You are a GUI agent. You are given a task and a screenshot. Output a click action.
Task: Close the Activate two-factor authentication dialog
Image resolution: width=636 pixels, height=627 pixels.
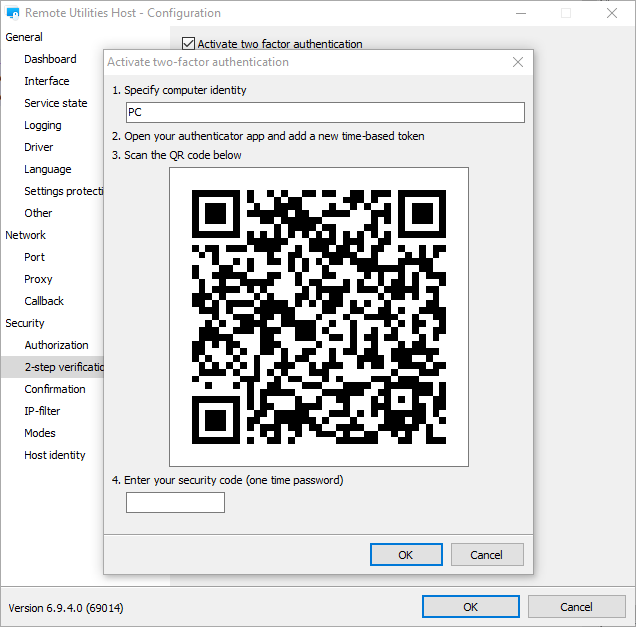[518, 62]
